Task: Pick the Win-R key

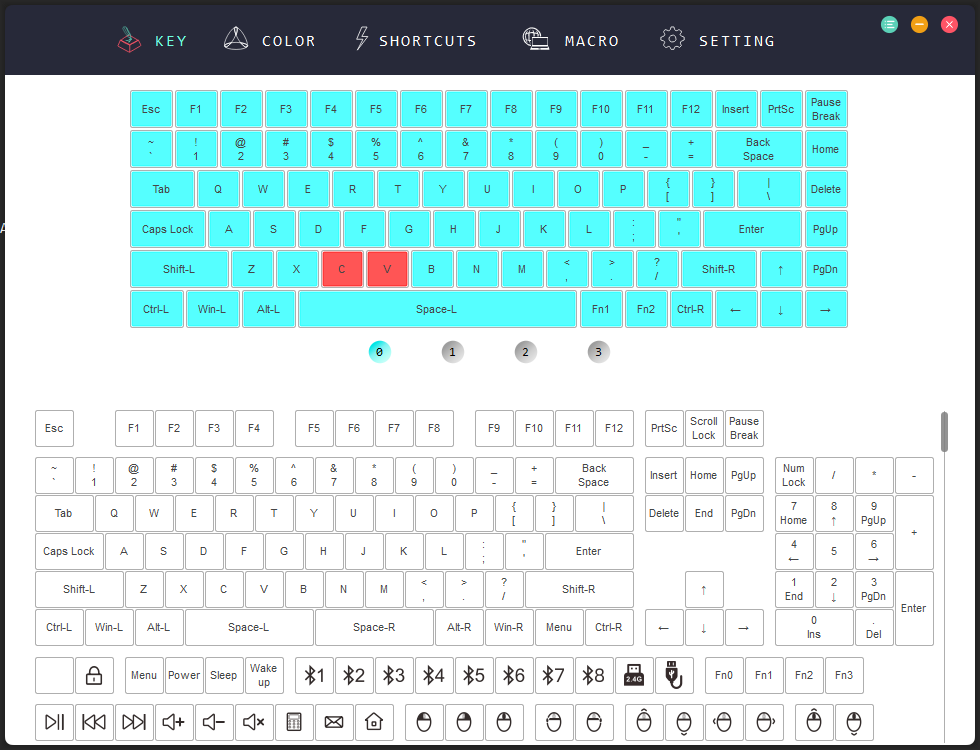Action: (x=509, y=628)
